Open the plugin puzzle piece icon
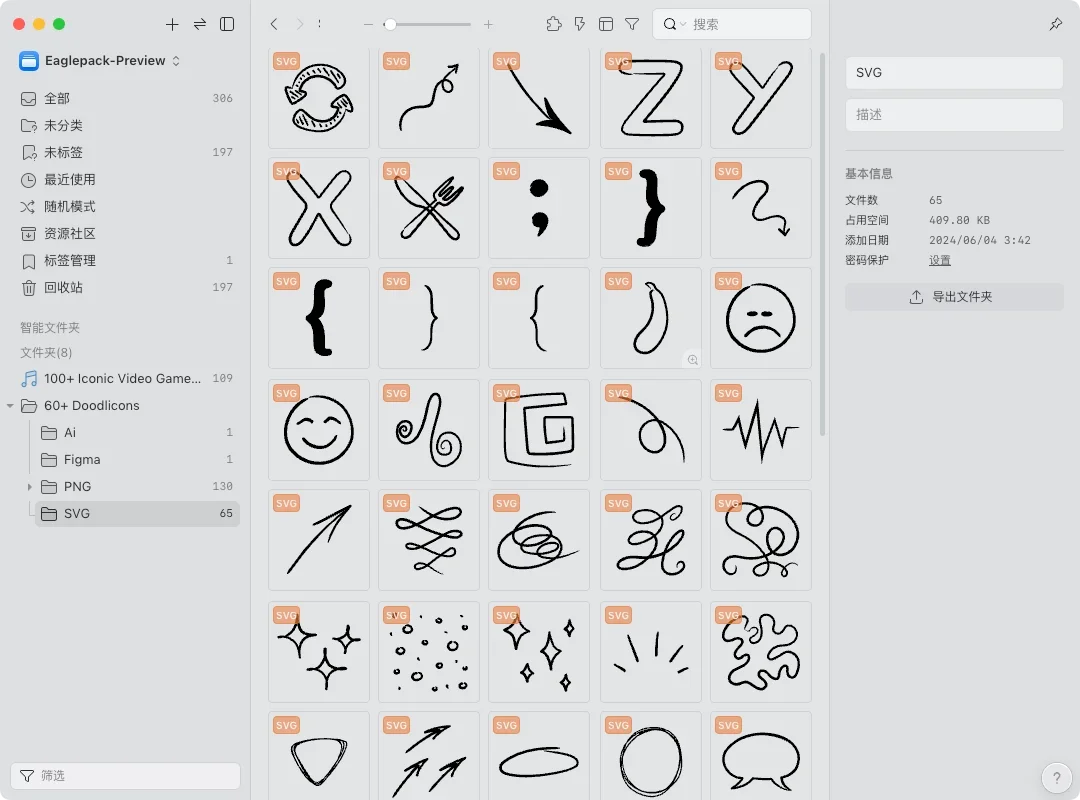1080x800 pixels. [x=554, y=24]
